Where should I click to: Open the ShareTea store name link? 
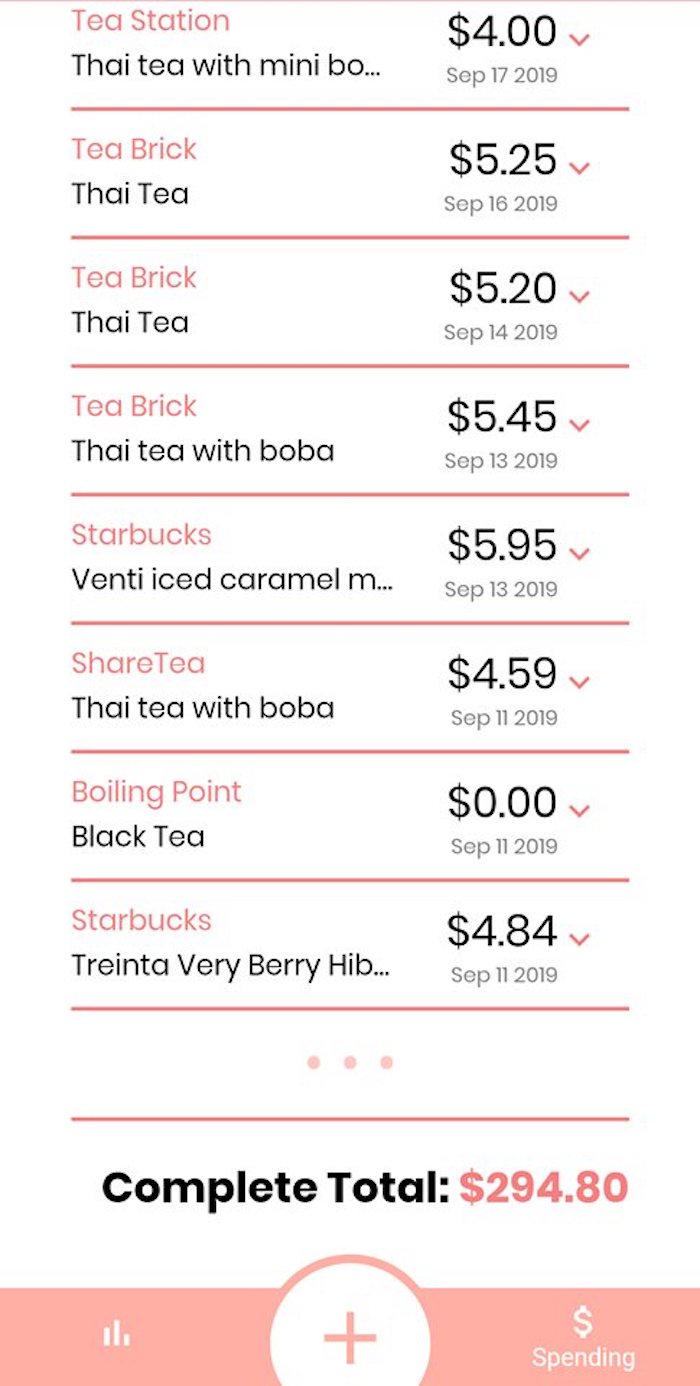(138, 663)
